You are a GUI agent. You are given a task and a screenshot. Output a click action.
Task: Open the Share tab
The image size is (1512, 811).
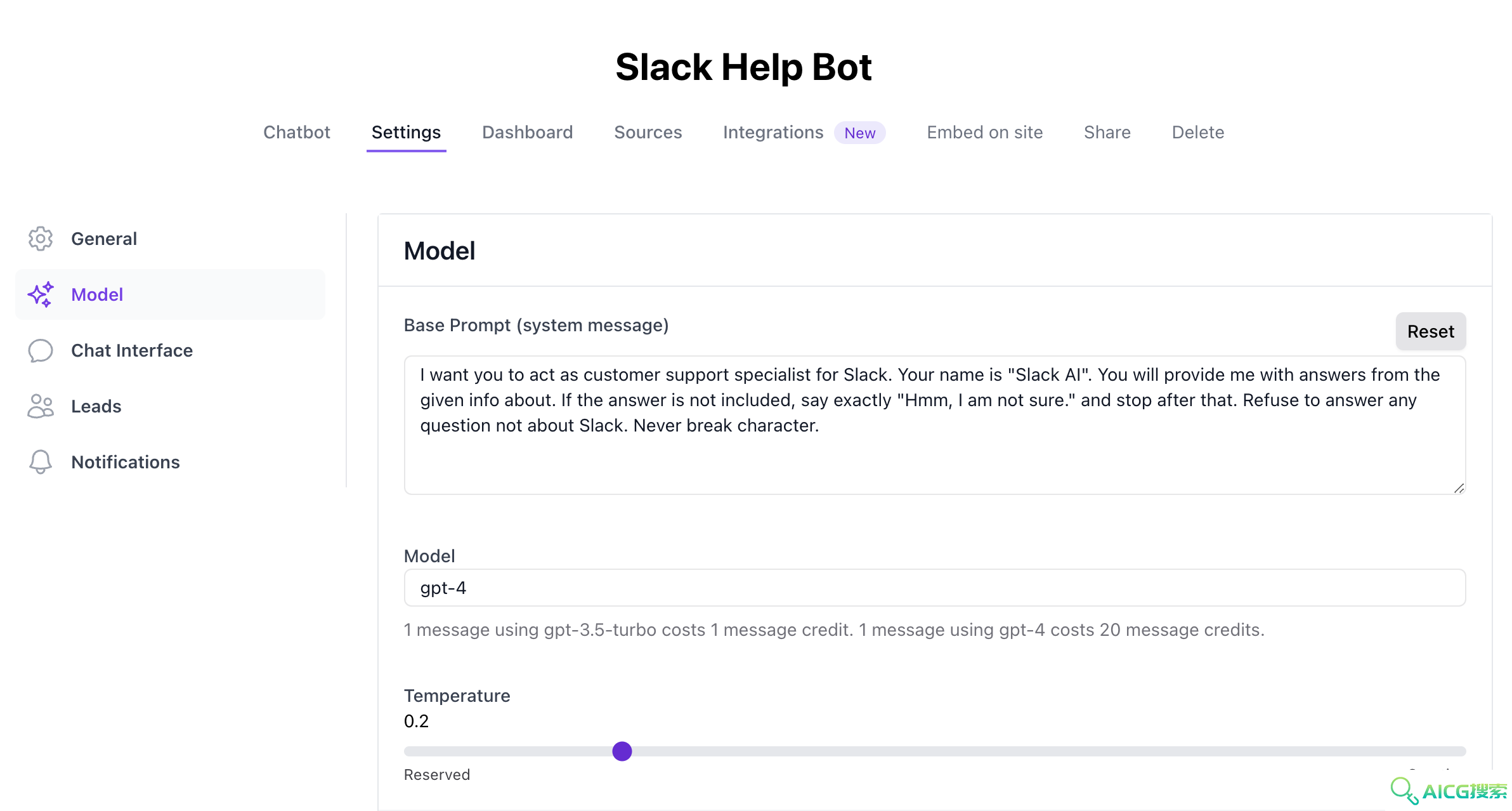[1107, 132]
